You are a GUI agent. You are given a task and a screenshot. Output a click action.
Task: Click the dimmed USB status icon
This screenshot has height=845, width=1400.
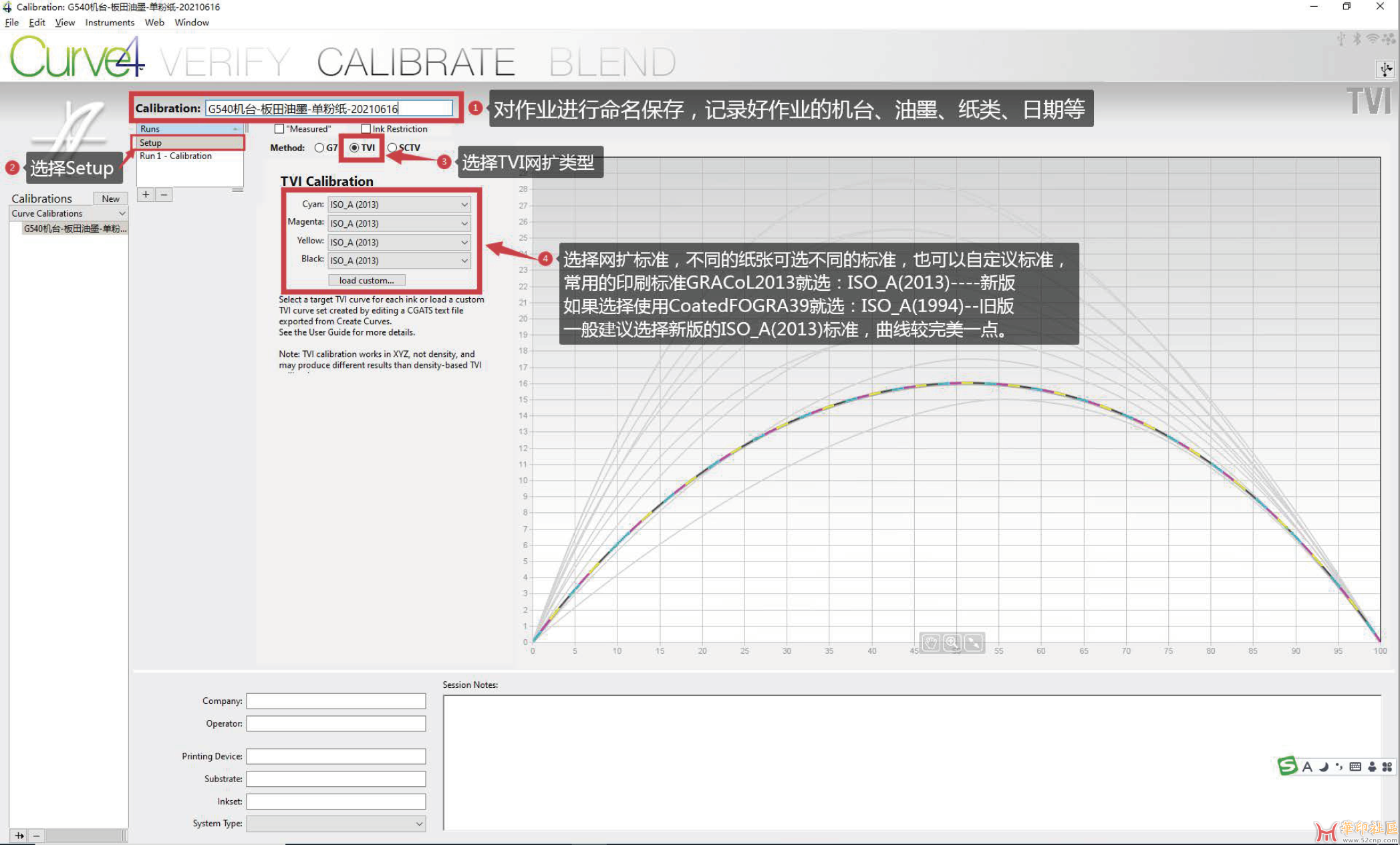pyautogui.click(x=1341, y=39)
